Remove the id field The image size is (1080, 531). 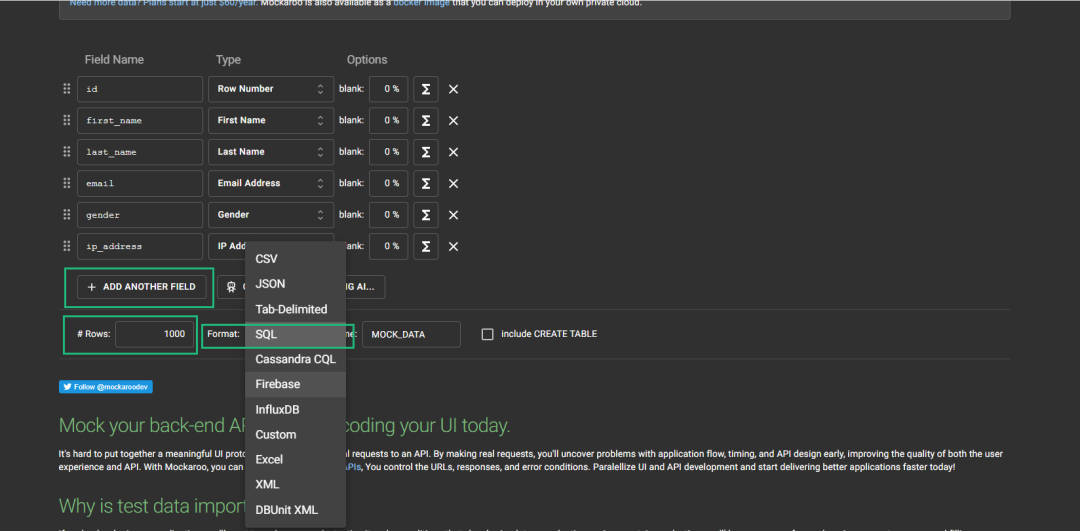pyautogui.click(x=453, y=89)
